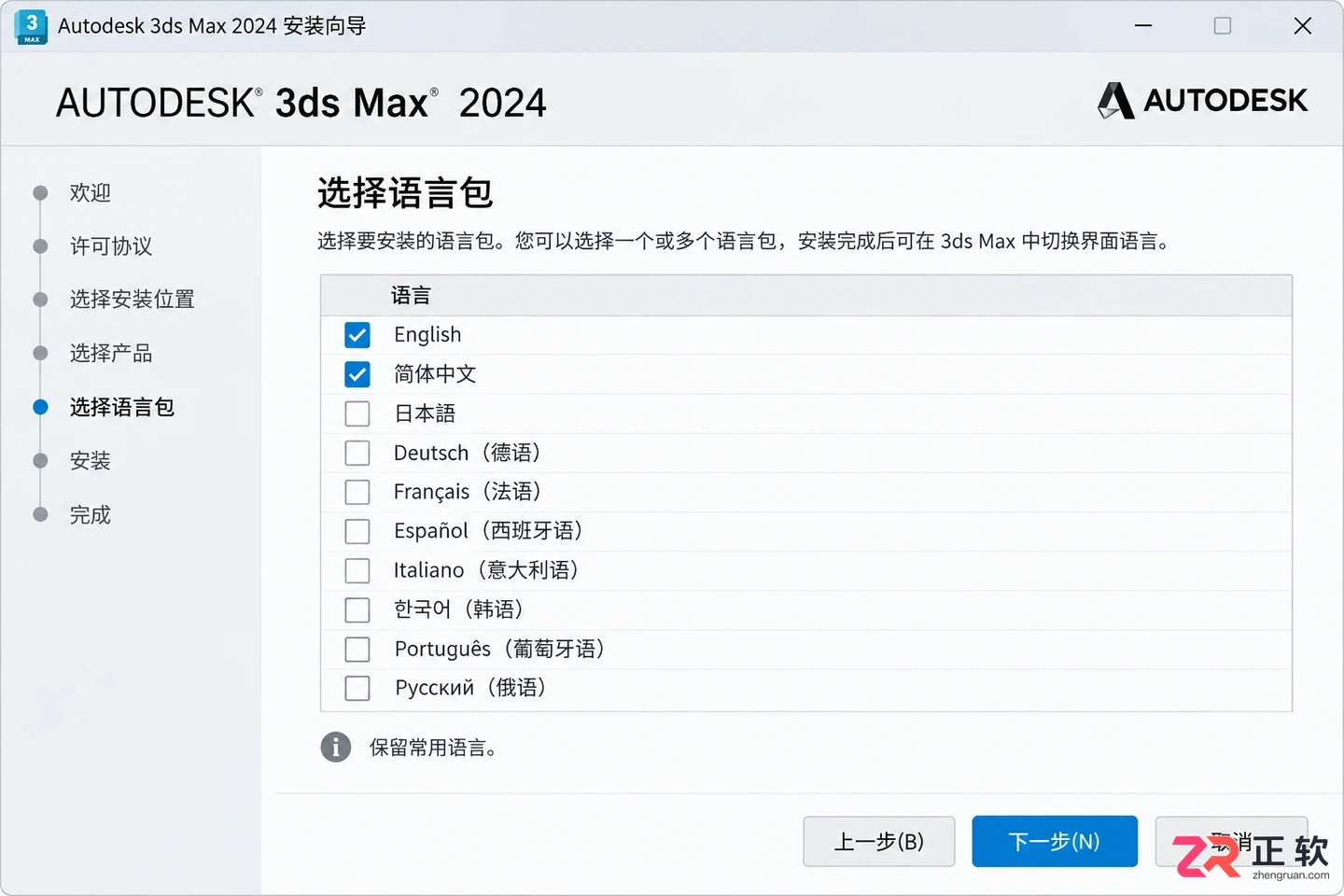The image size is (1344, 896).
Task: Uncheck the English language checkbox
Action: click(357, 334)
